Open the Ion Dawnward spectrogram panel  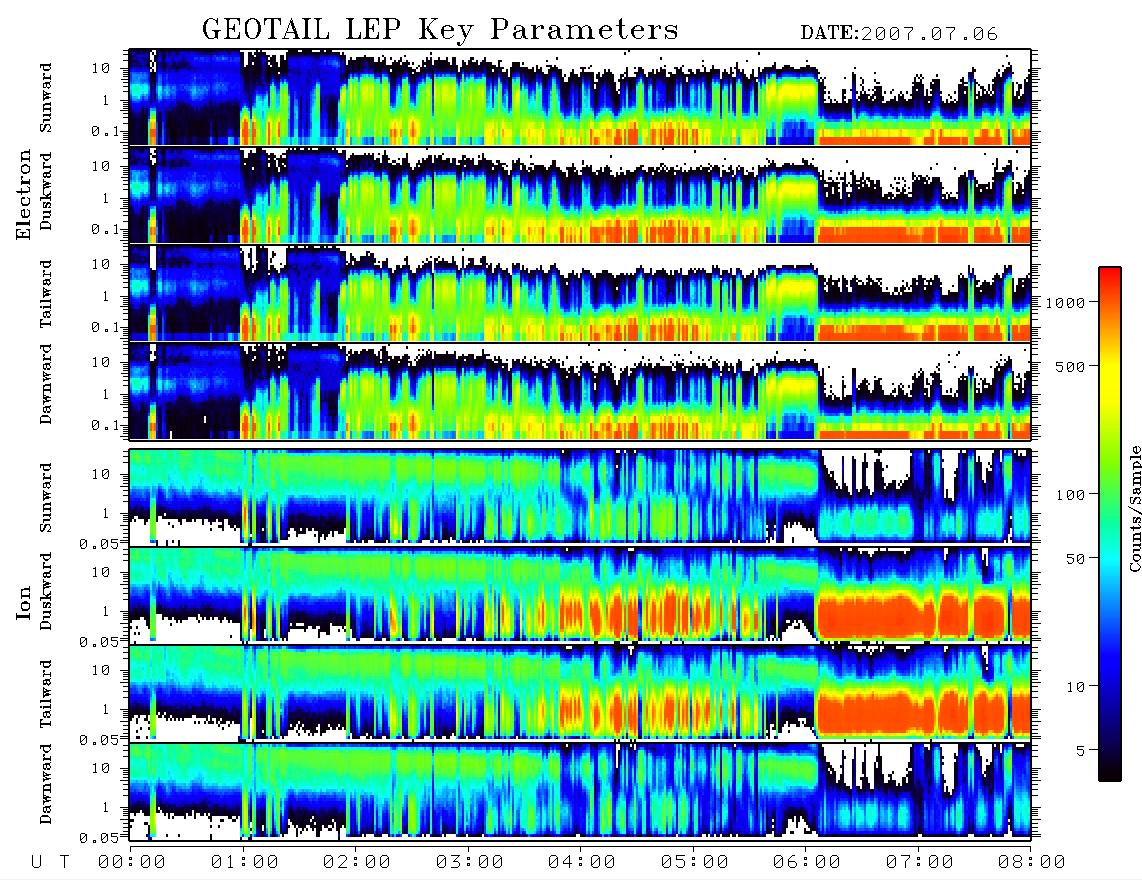pyautogui.click(x=580, y=790)
